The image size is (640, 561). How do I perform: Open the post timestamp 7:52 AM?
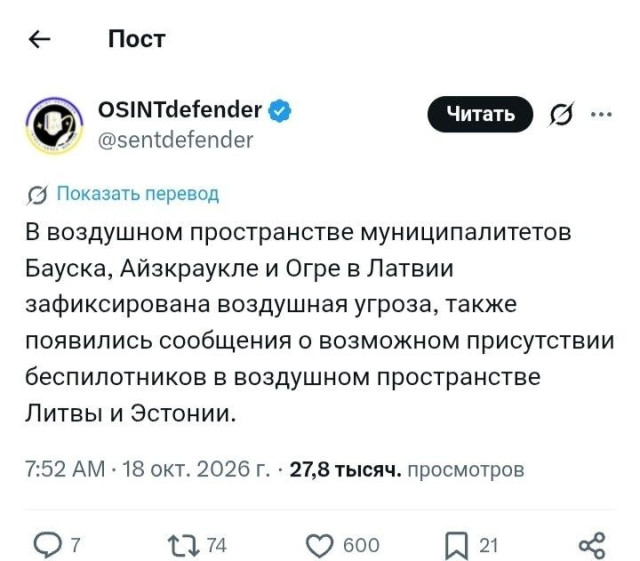coord(65,470)
